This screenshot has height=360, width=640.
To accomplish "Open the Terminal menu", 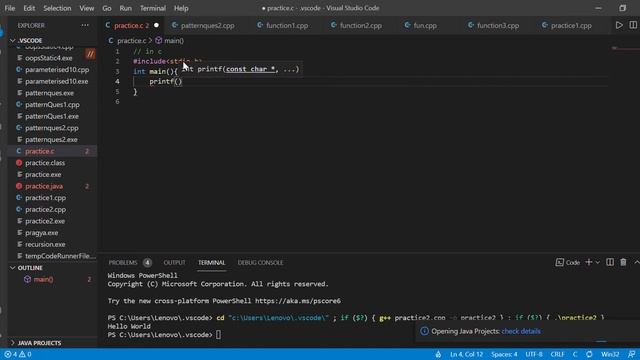I will pyautogui.click(x=153, y=8).
